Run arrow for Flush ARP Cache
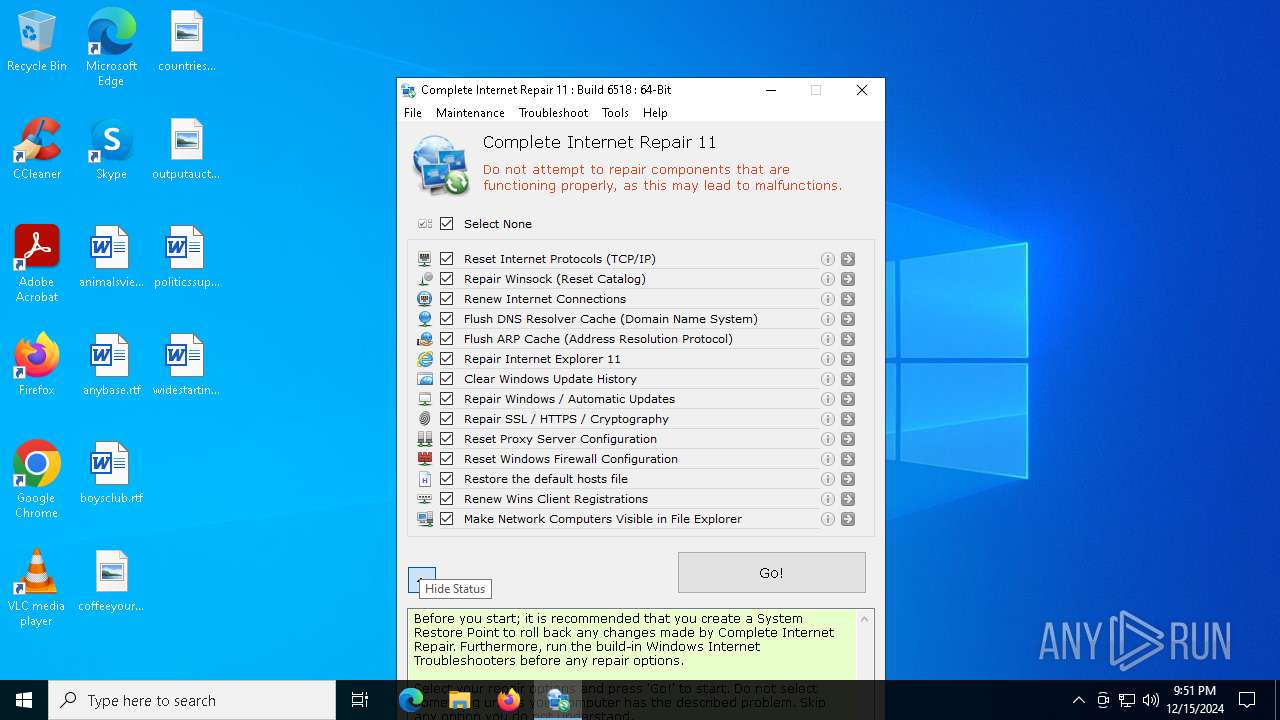1280x720 pixels. click(848, 339)
